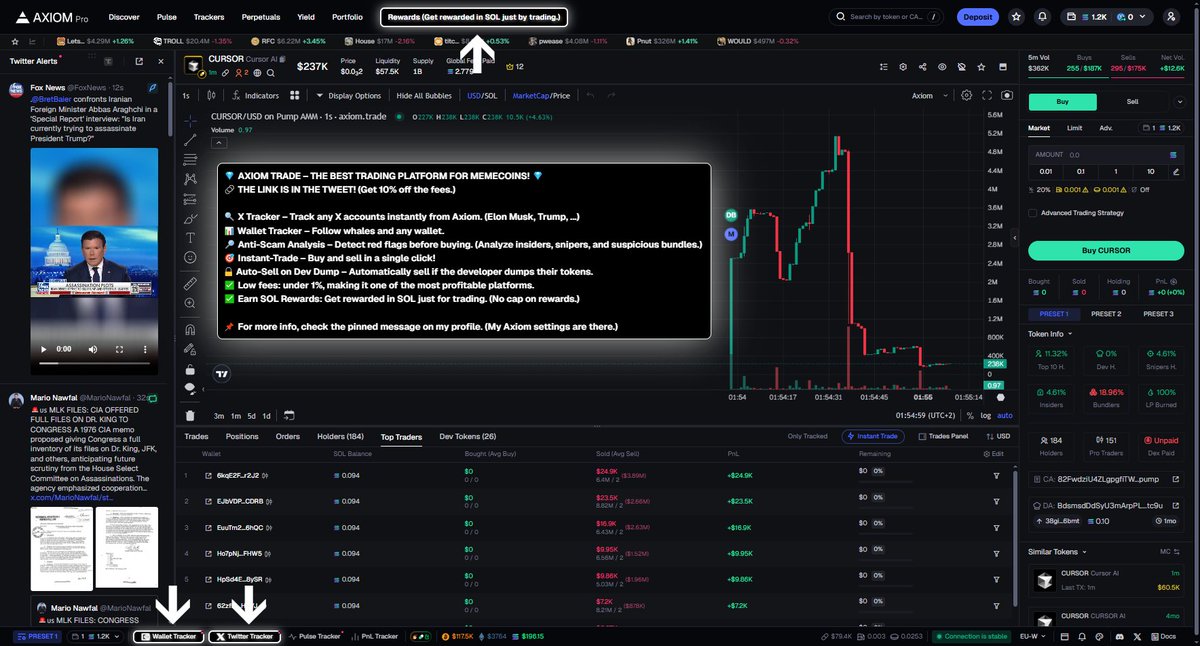Switch to the Sell side
Image resolution: width=1200 pixels, height=646 pixels.
(x=1132, y=101)
